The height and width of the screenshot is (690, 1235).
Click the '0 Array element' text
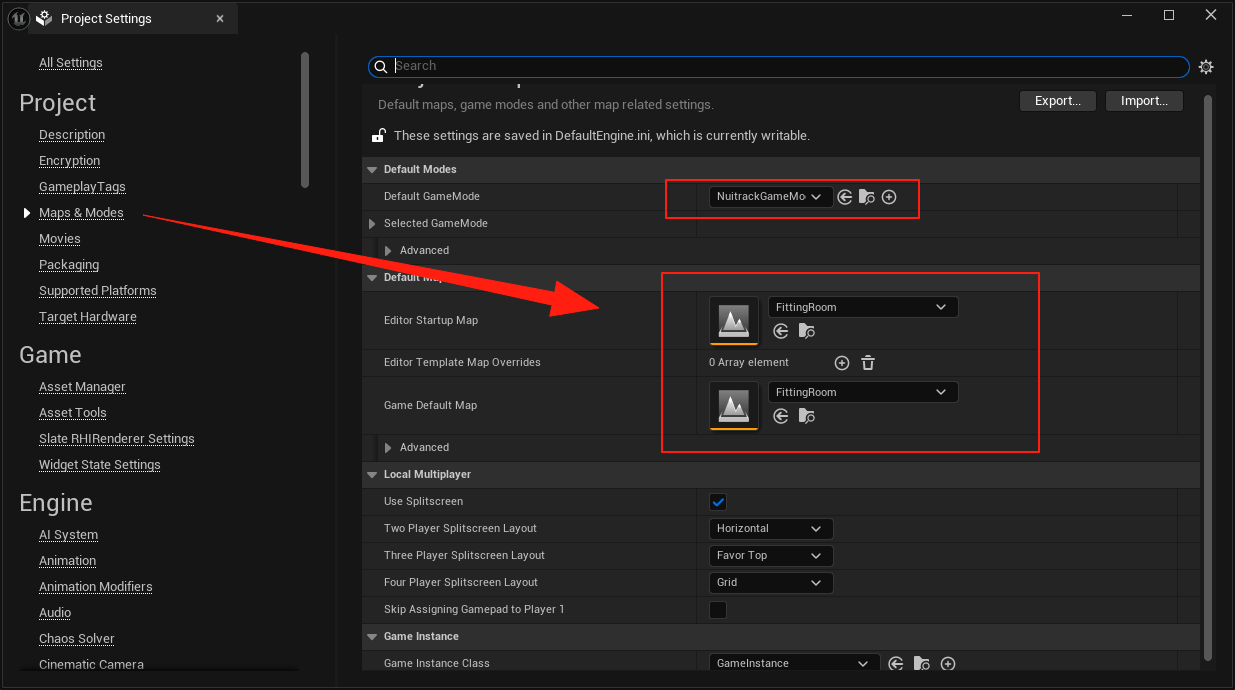[x=749, y=363]
